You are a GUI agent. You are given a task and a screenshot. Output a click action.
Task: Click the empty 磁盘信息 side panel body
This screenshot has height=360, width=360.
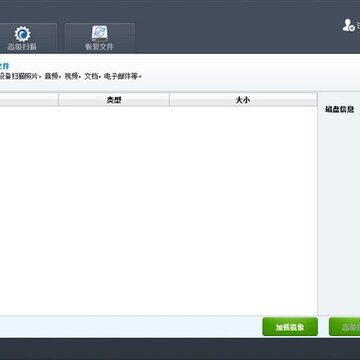coord(339,213)
